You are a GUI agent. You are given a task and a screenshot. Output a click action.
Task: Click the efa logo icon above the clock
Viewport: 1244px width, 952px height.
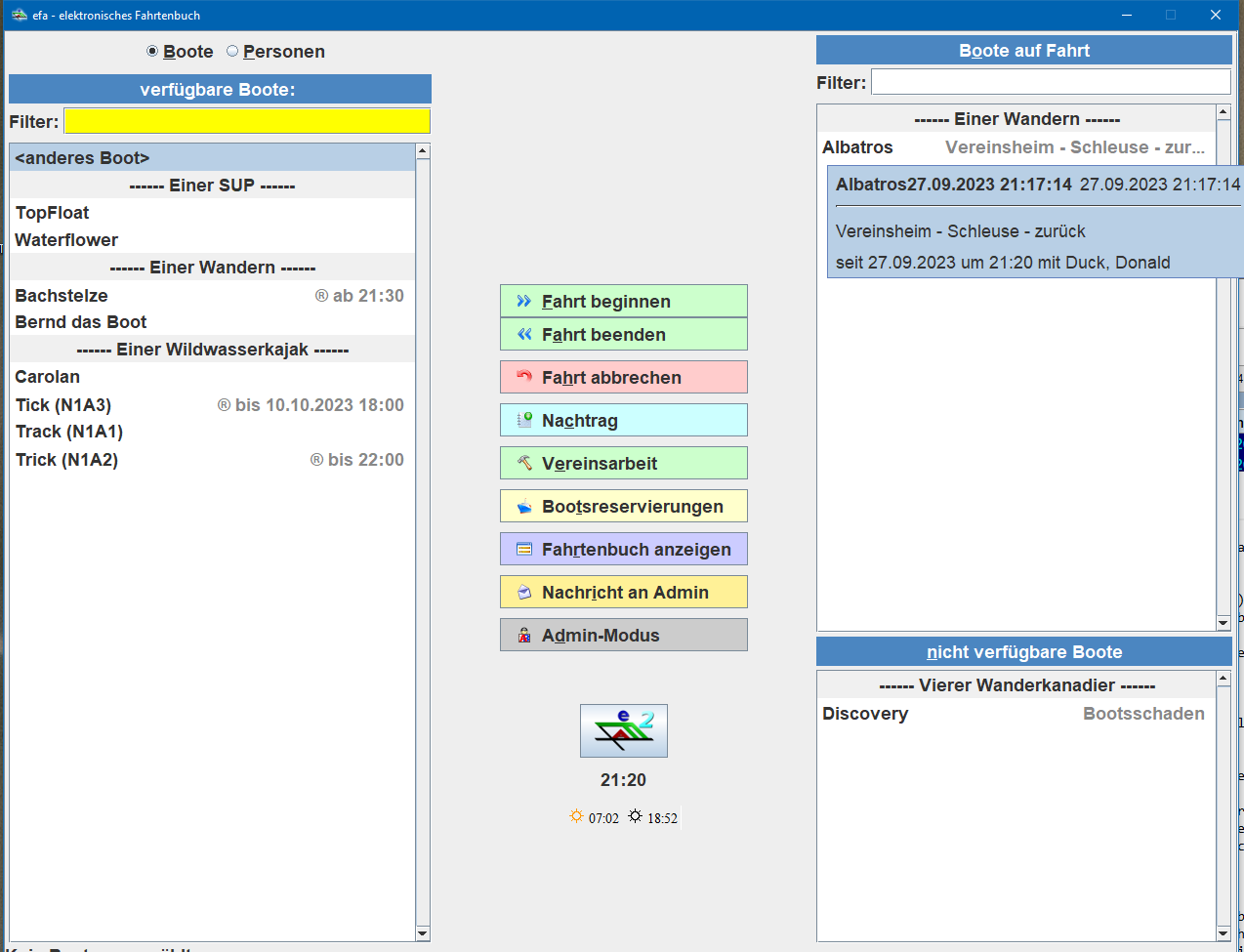click(623, 730)
